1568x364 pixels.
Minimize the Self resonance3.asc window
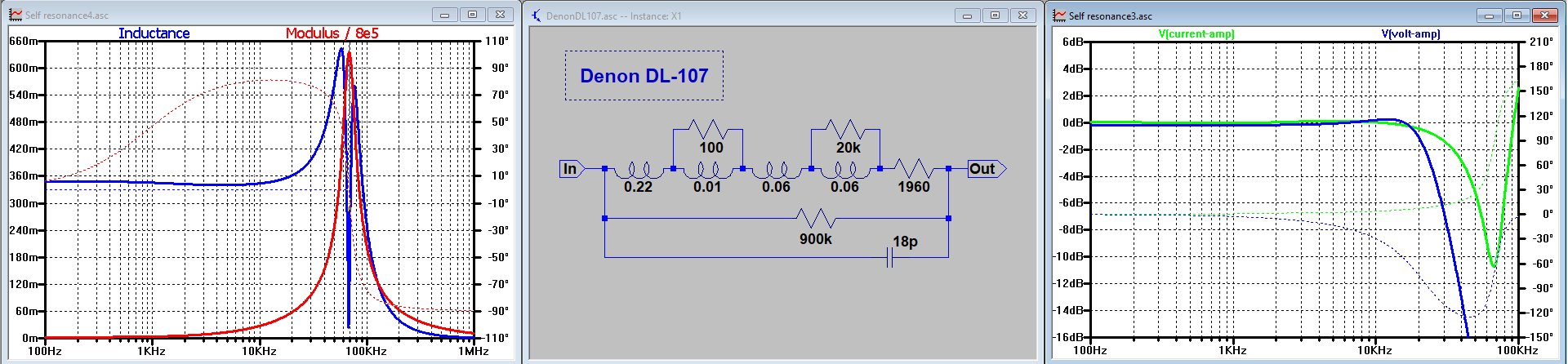(x=1490, y=16)
